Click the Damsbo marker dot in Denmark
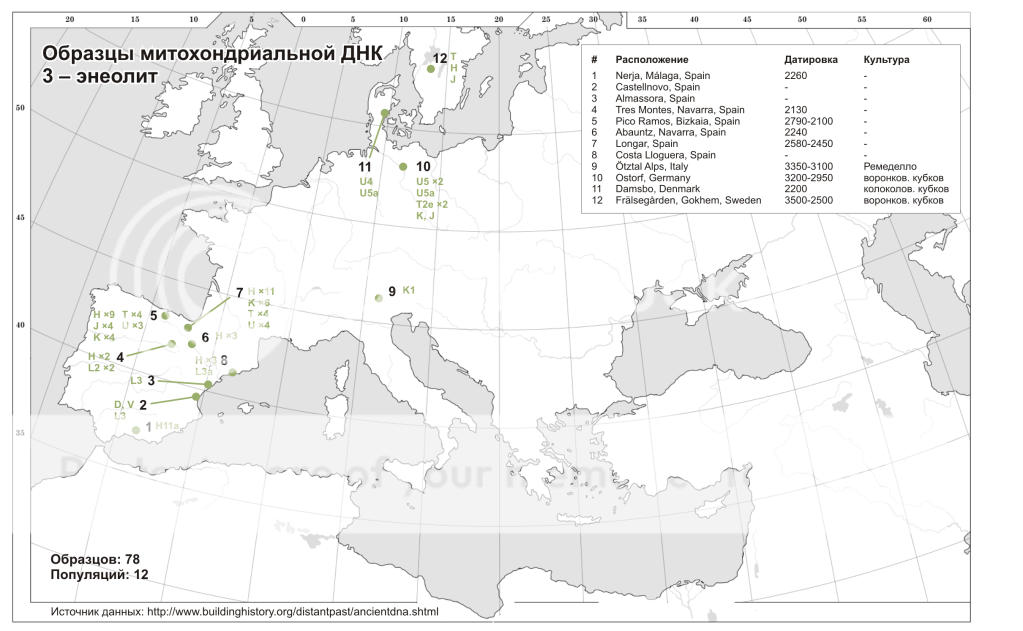The width and height of the screenshot is (1023, 631). 386,114
